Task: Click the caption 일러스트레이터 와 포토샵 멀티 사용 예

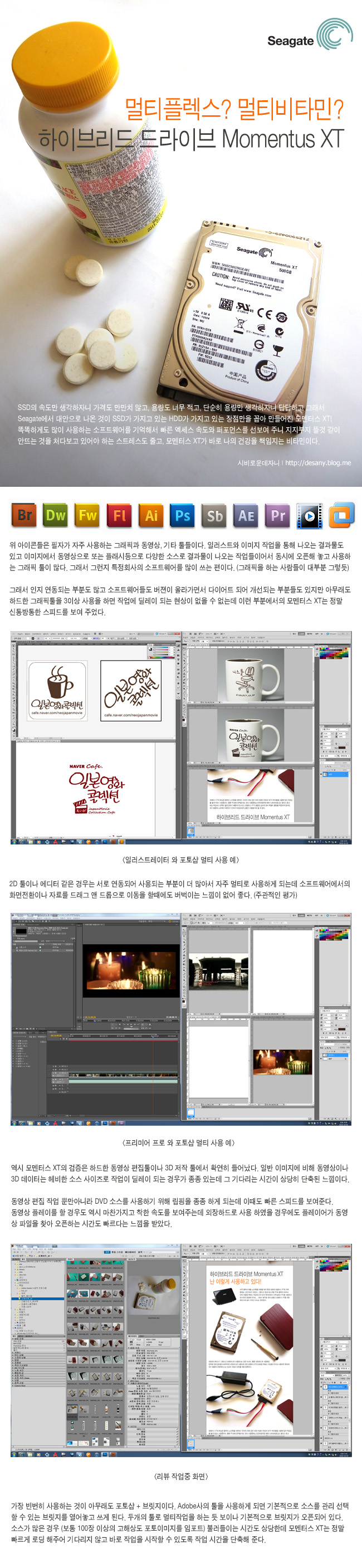Action: 180,859
